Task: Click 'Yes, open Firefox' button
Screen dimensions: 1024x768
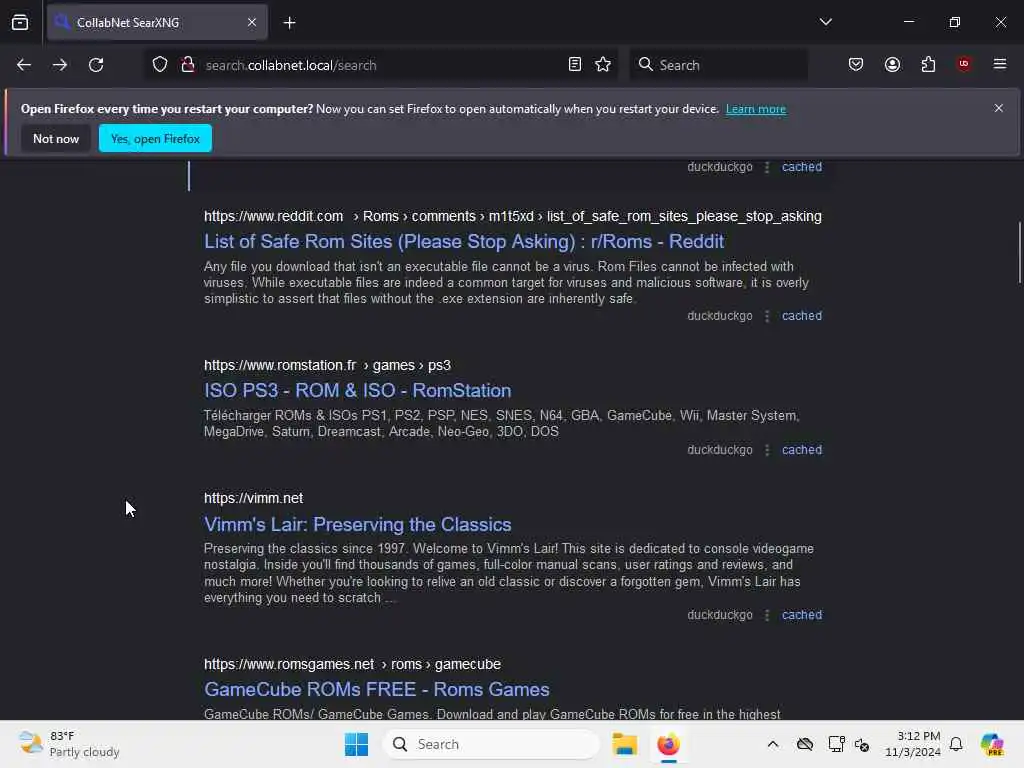Action: coord(155,138)
